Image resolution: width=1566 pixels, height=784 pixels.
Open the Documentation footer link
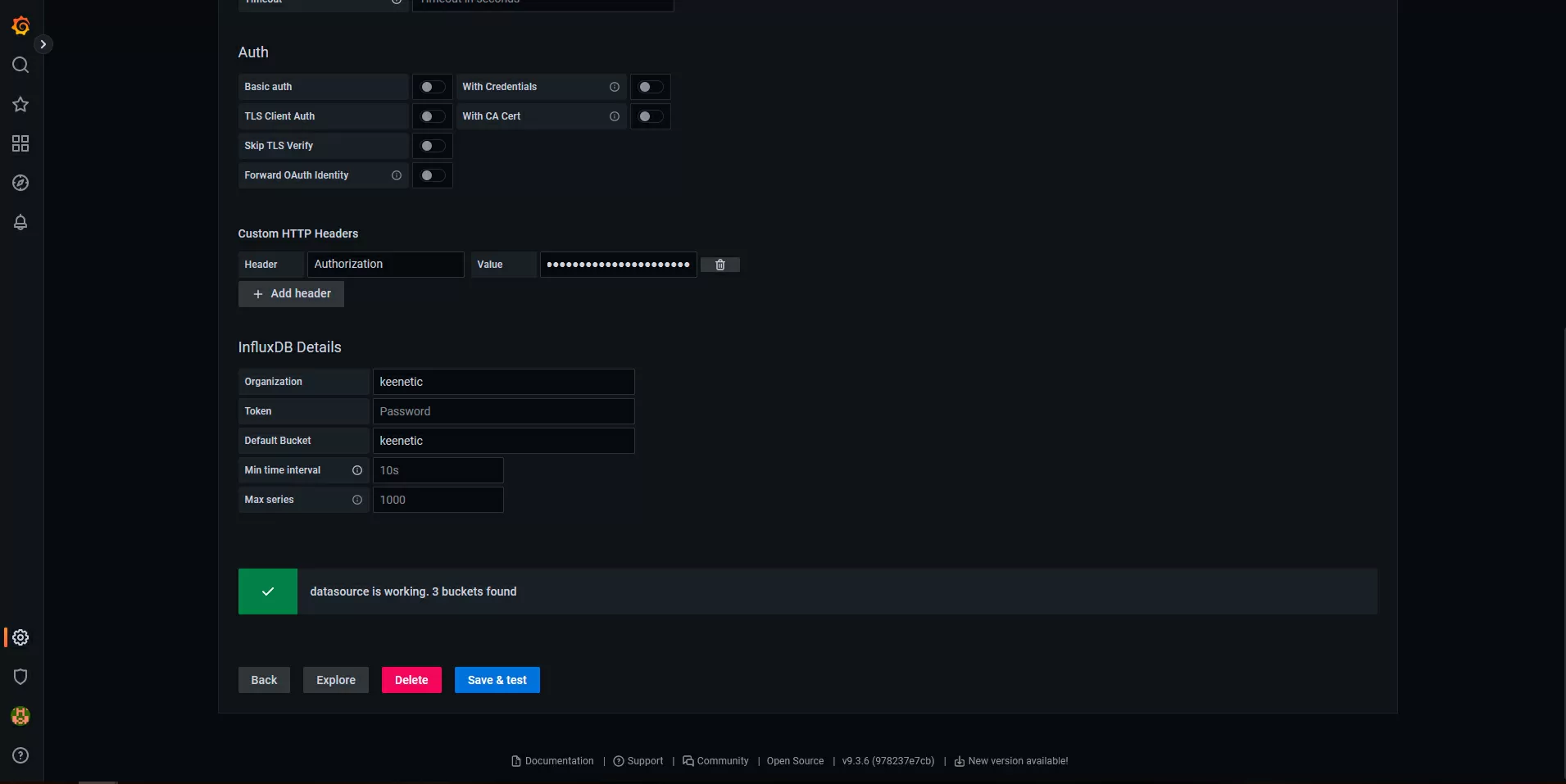pos(553,761)
